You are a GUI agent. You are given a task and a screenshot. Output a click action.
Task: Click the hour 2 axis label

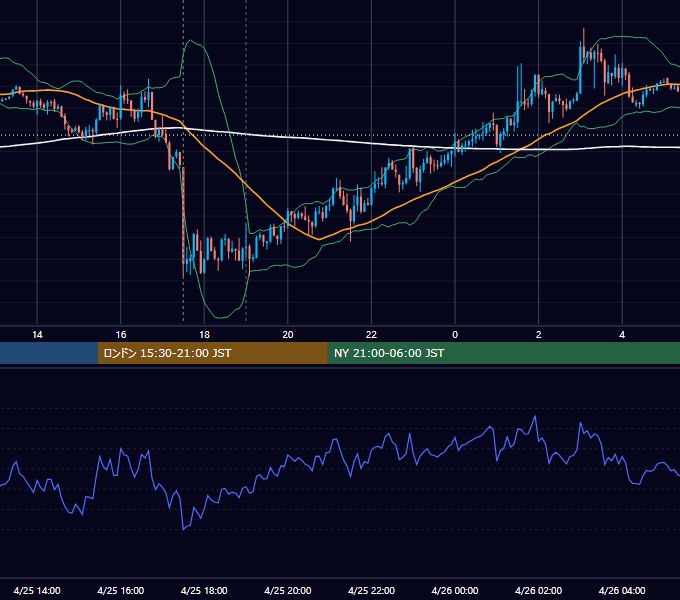coord(539,335)
